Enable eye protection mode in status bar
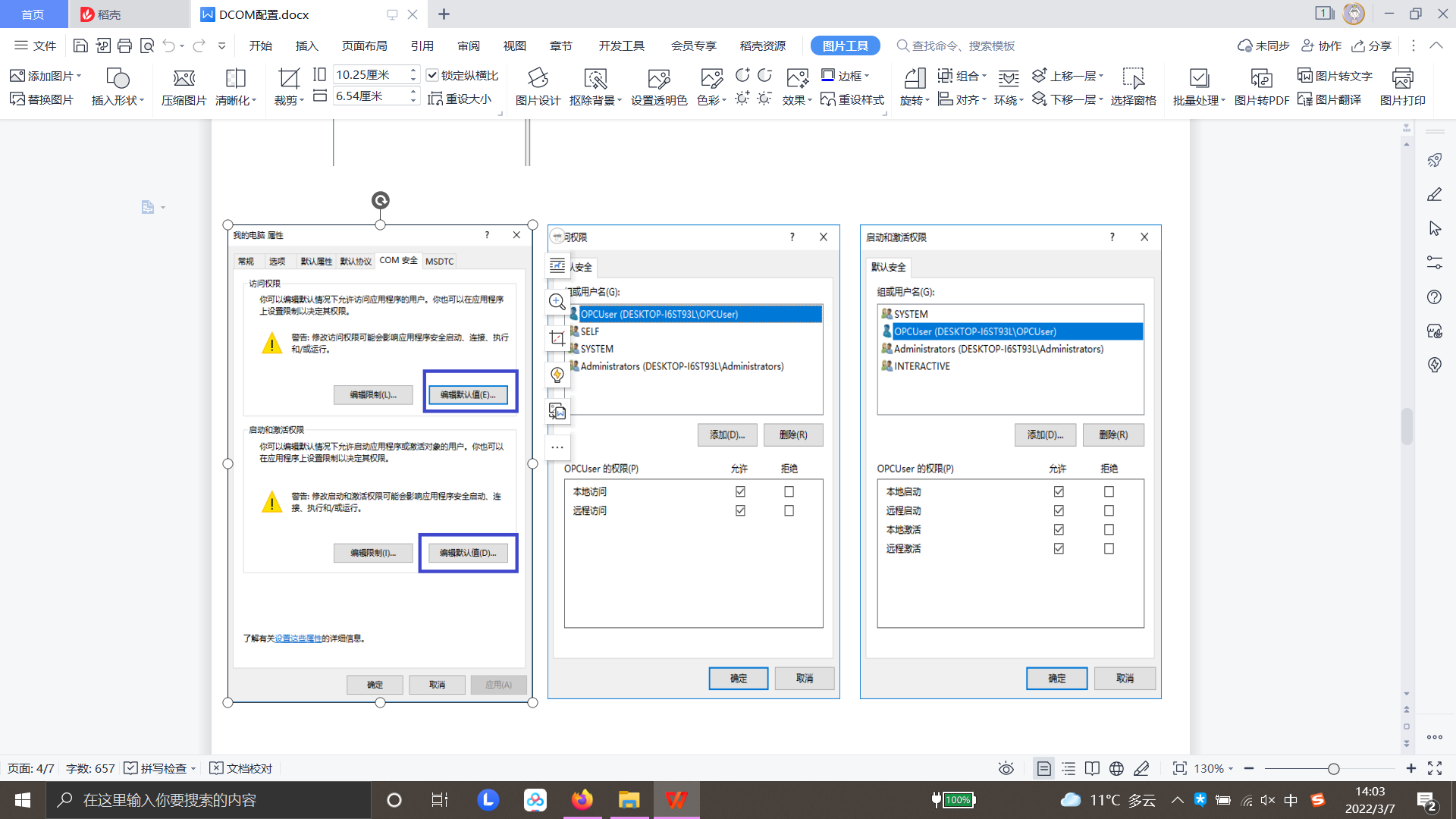Viewport: 1456px width, 819px height. point(1006,768)
